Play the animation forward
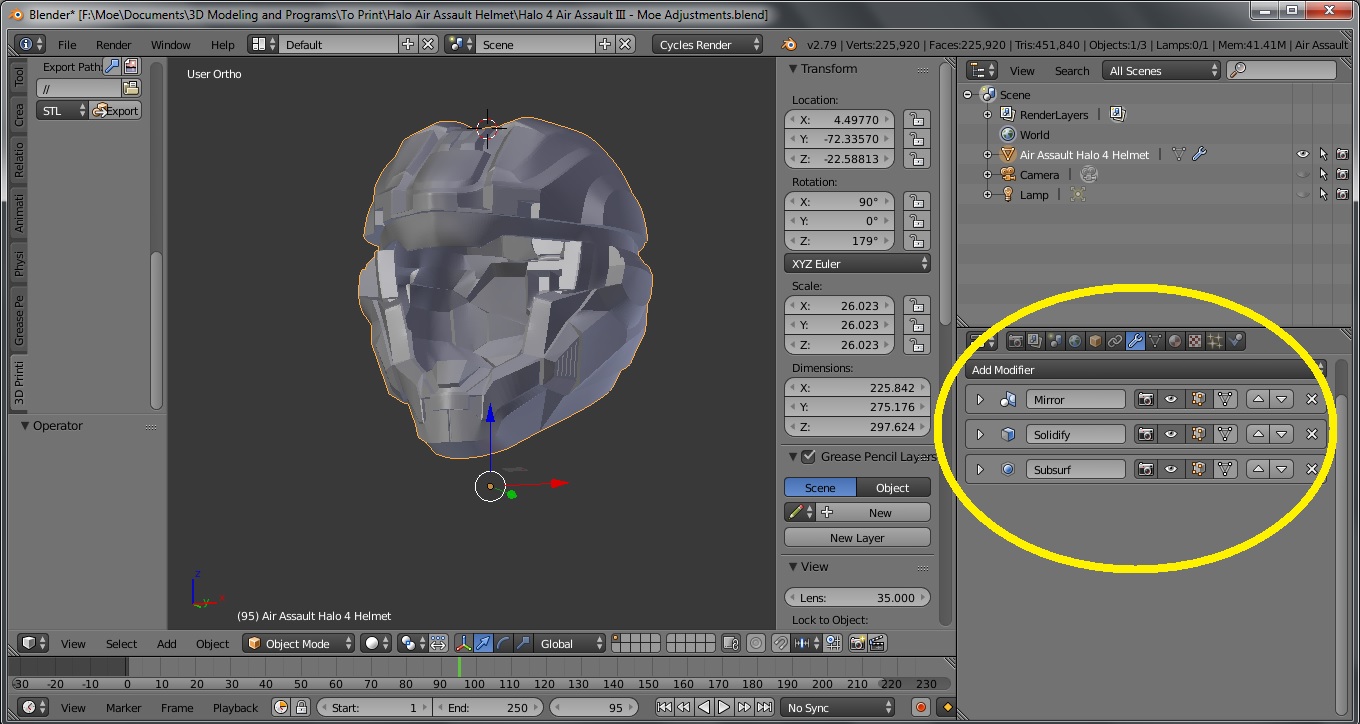 [x=724, y=707]
